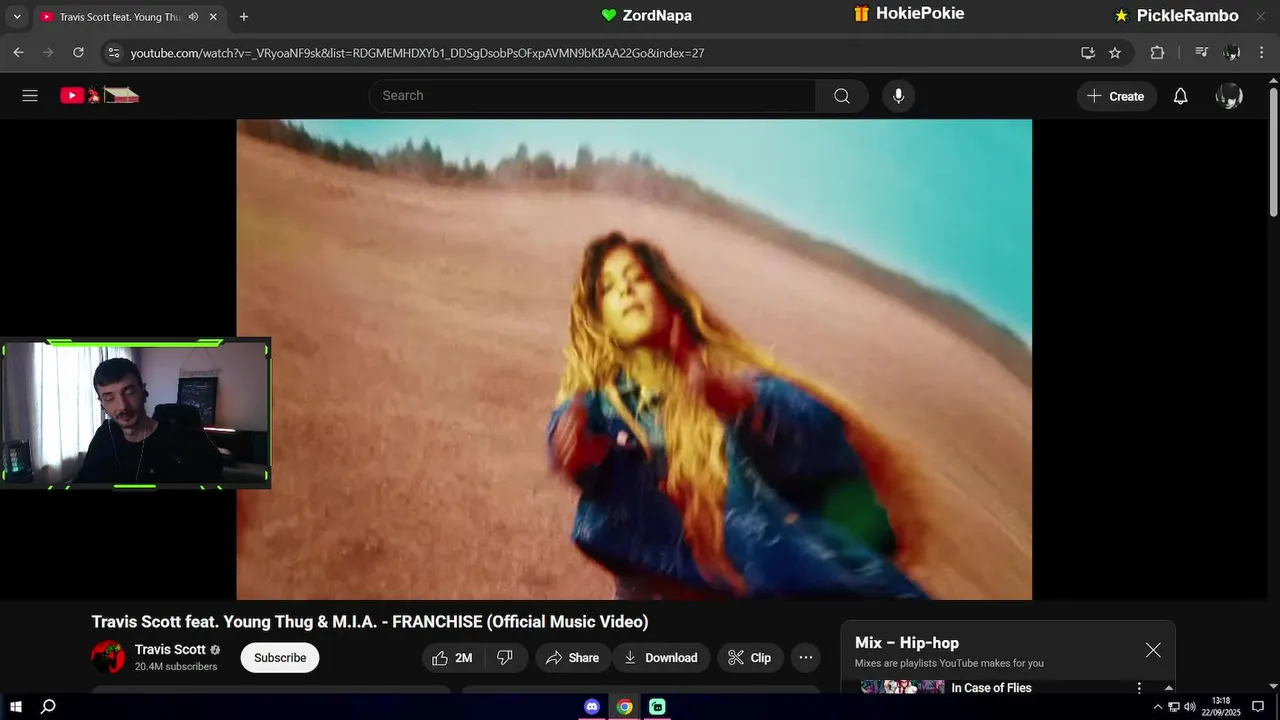
Task: Go back in browser history
Action: click(x=18, y=53)
